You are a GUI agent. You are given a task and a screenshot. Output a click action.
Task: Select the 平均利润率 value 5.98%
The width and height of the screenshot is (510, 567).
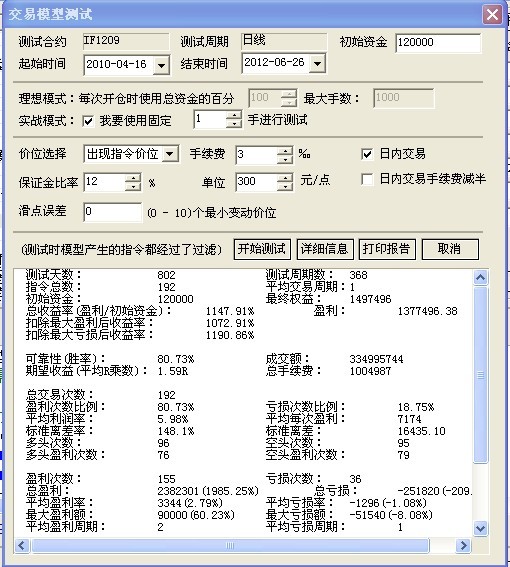tap(173, 419)
